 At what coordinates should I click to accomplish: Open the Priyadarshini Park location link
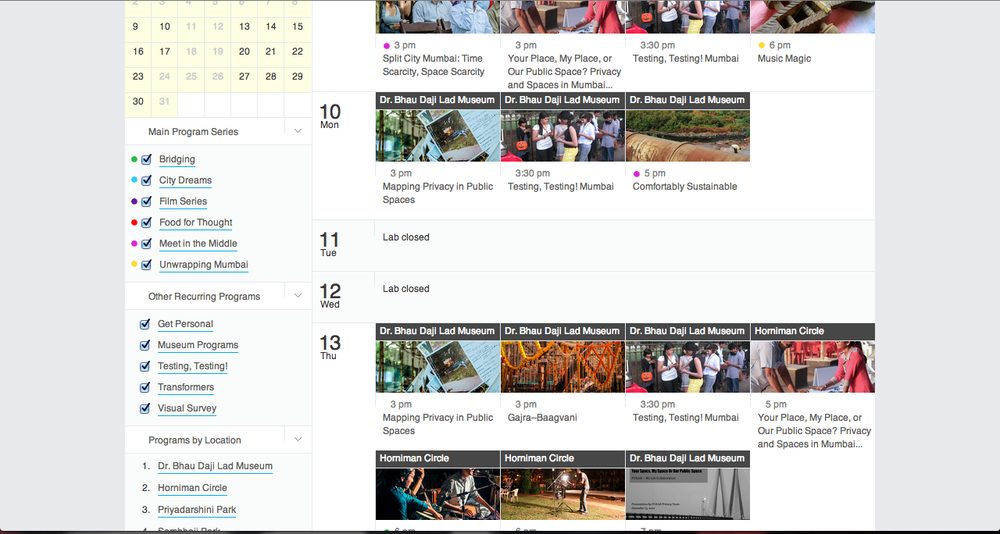pyautogui.click(x=197, y=510)
